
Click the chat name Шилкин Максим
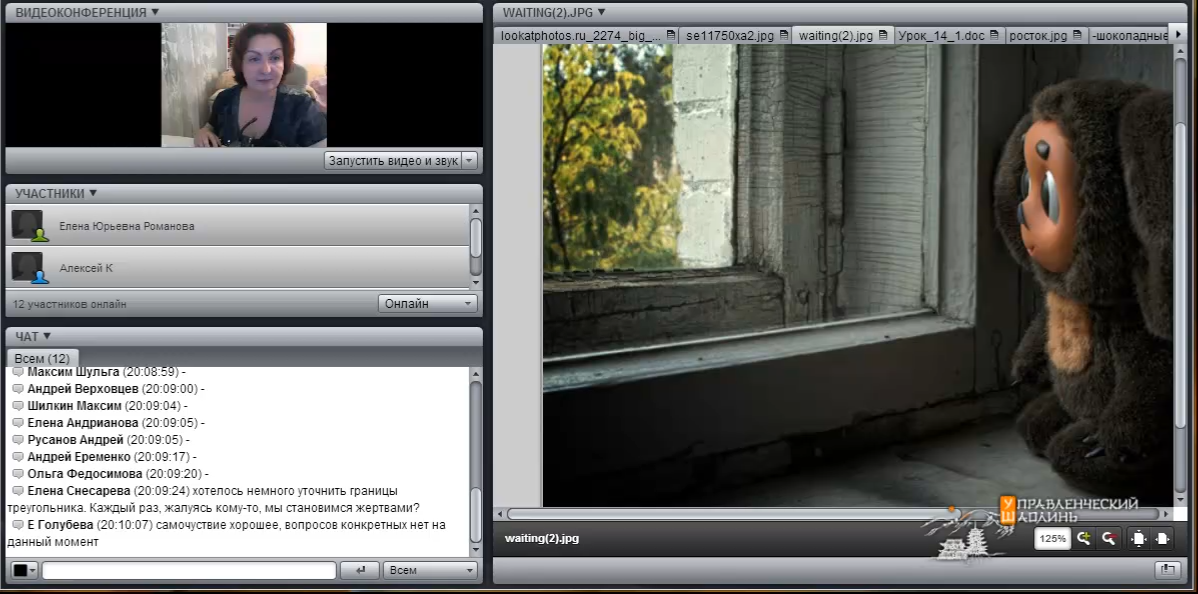point(75,406)
